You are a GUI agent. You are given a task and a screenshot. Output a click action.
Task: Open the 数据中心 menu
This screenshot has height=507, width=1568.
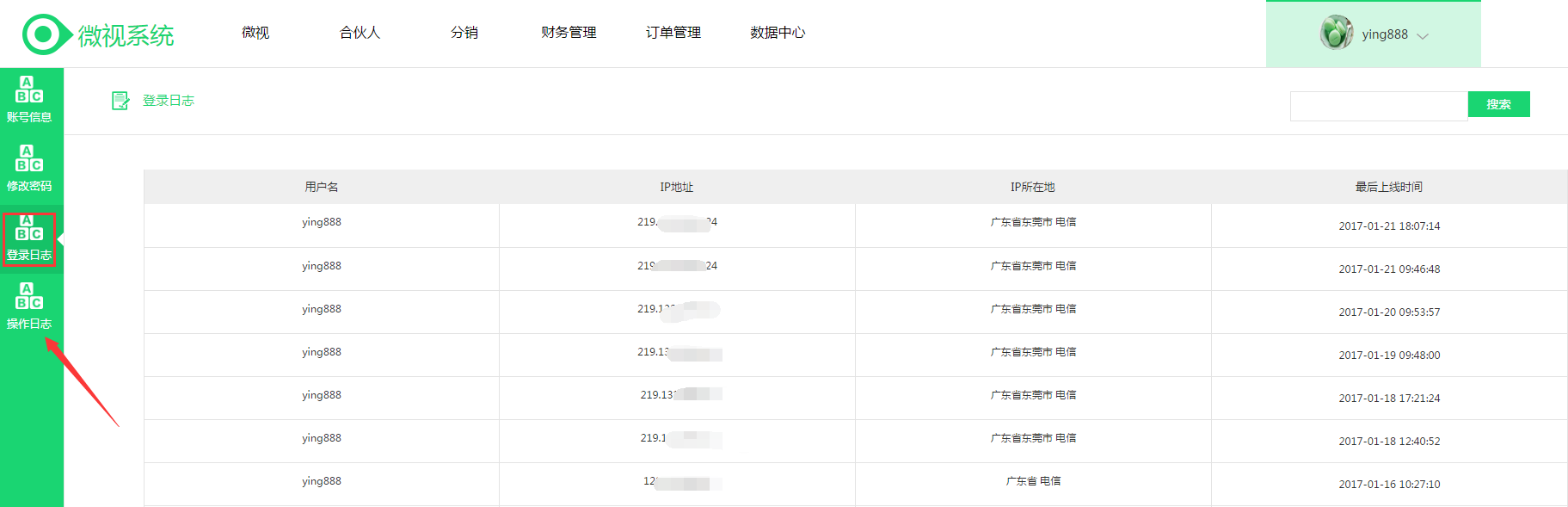coord(778,33)
